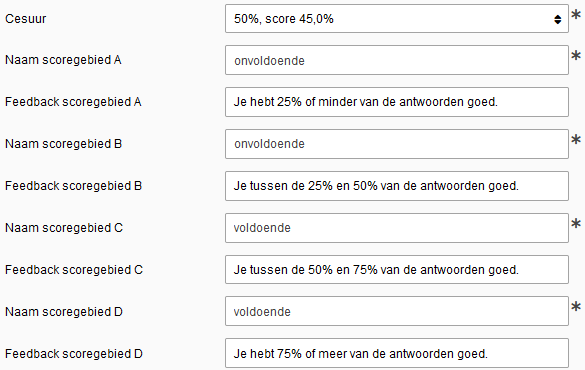Click the Naam scoregebied A label
Screen dimensions: 585x370
tap(63, 60)
